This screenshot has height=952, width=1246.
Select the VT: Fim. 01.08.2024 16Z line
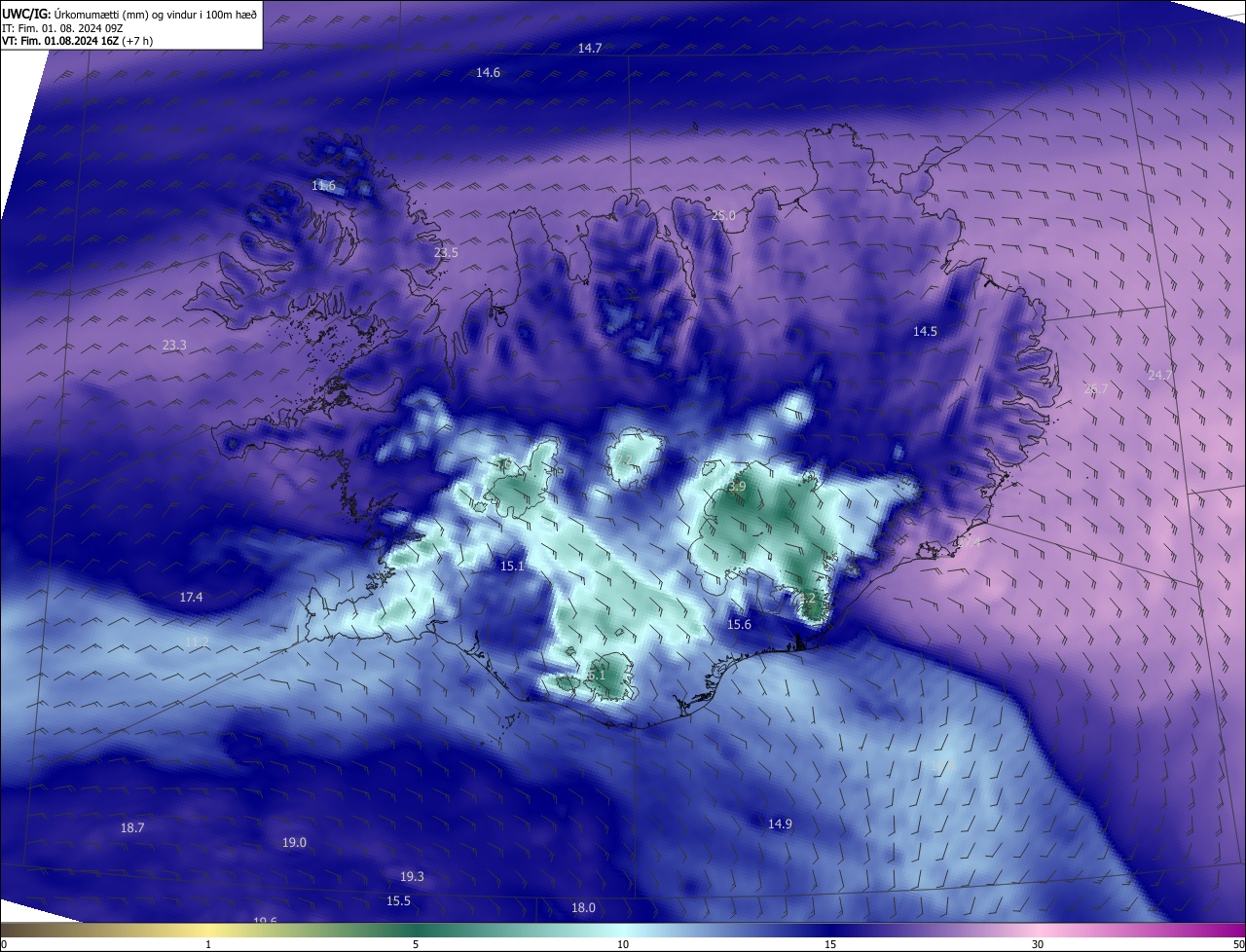click(77, 41)
